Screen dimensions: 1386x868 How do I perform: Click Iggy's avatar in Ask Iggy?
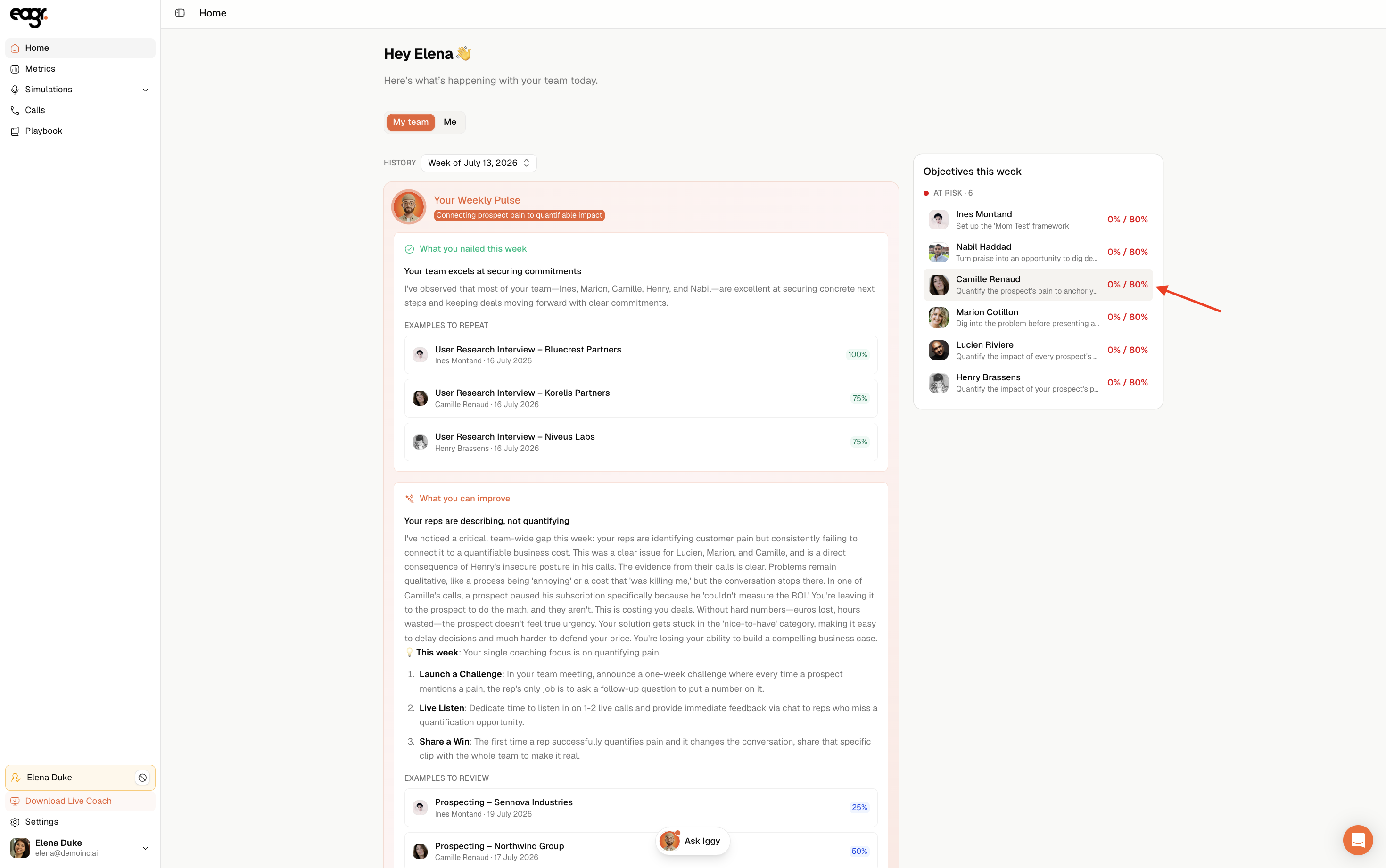click(x=669, y=841)
